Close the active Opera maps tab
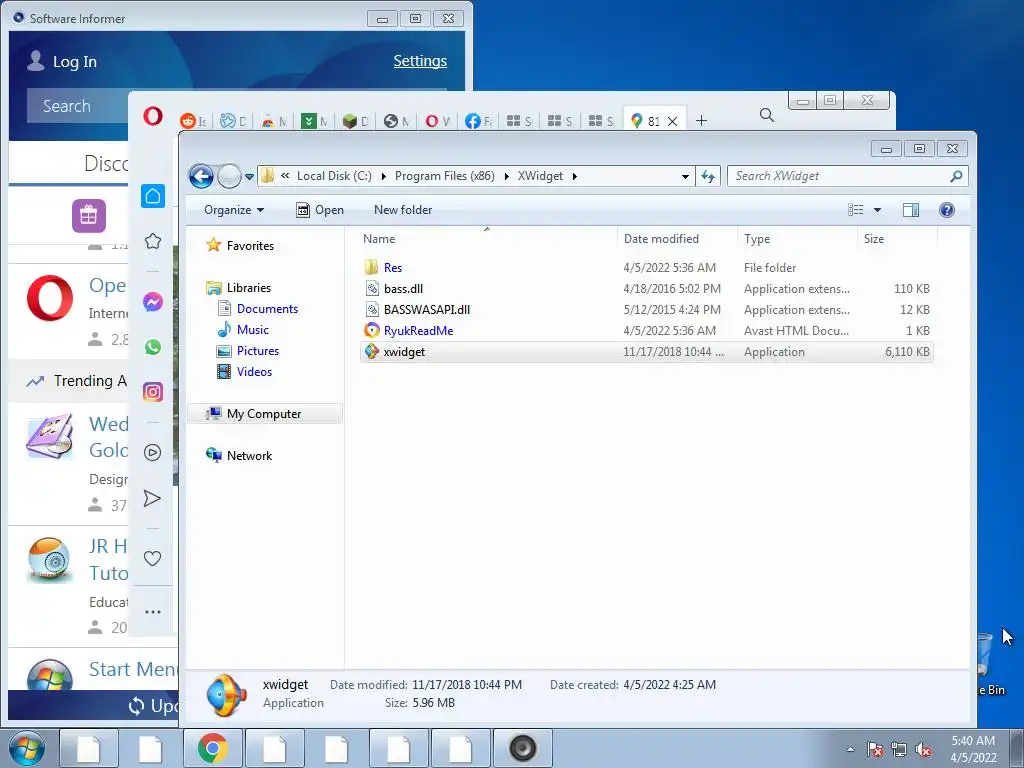1024x768 pixels. (x=672, y=121)
